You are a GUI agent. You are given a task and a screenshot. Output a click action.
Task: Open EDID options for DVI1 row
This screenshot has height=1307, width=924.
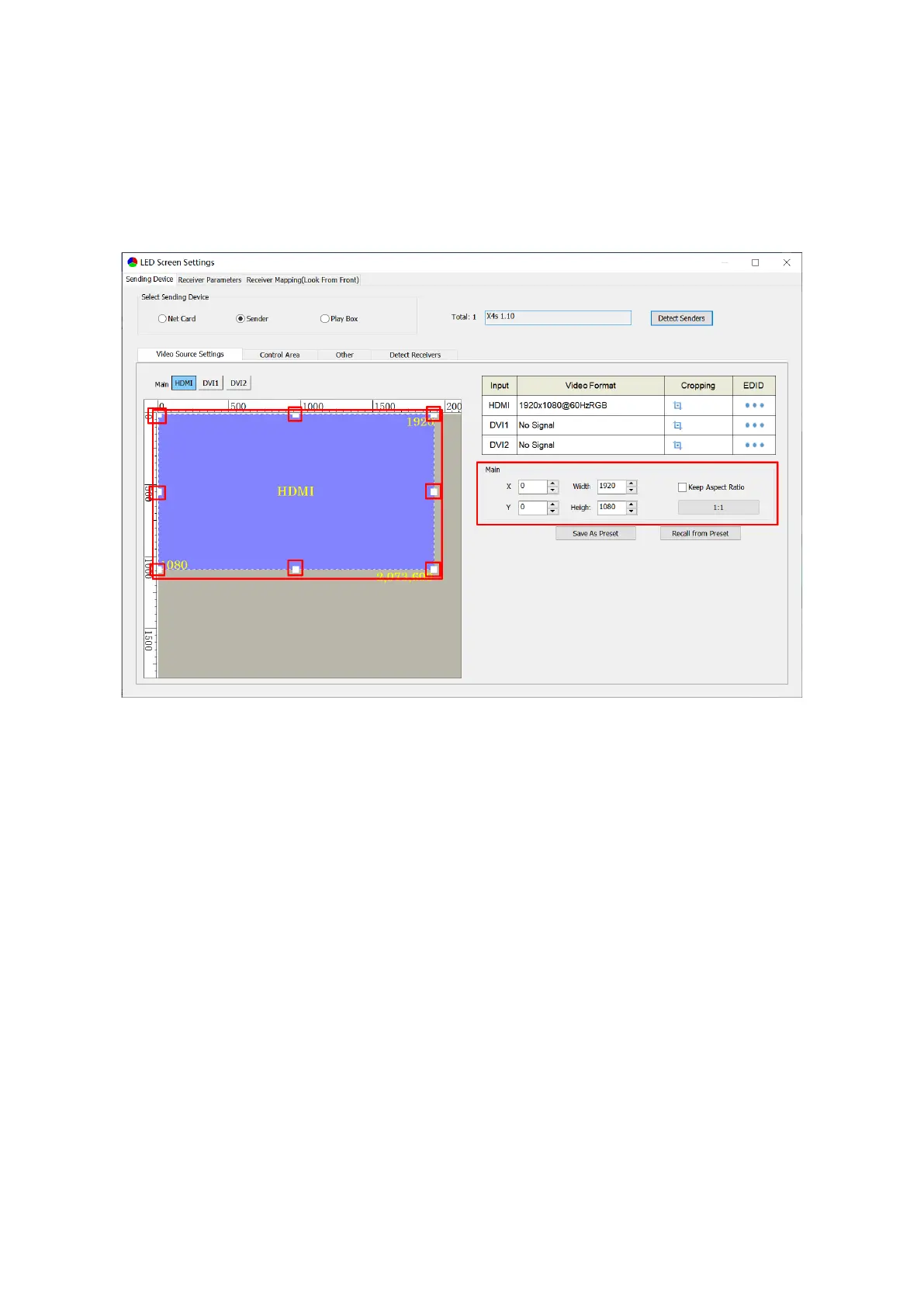(754, 425)
